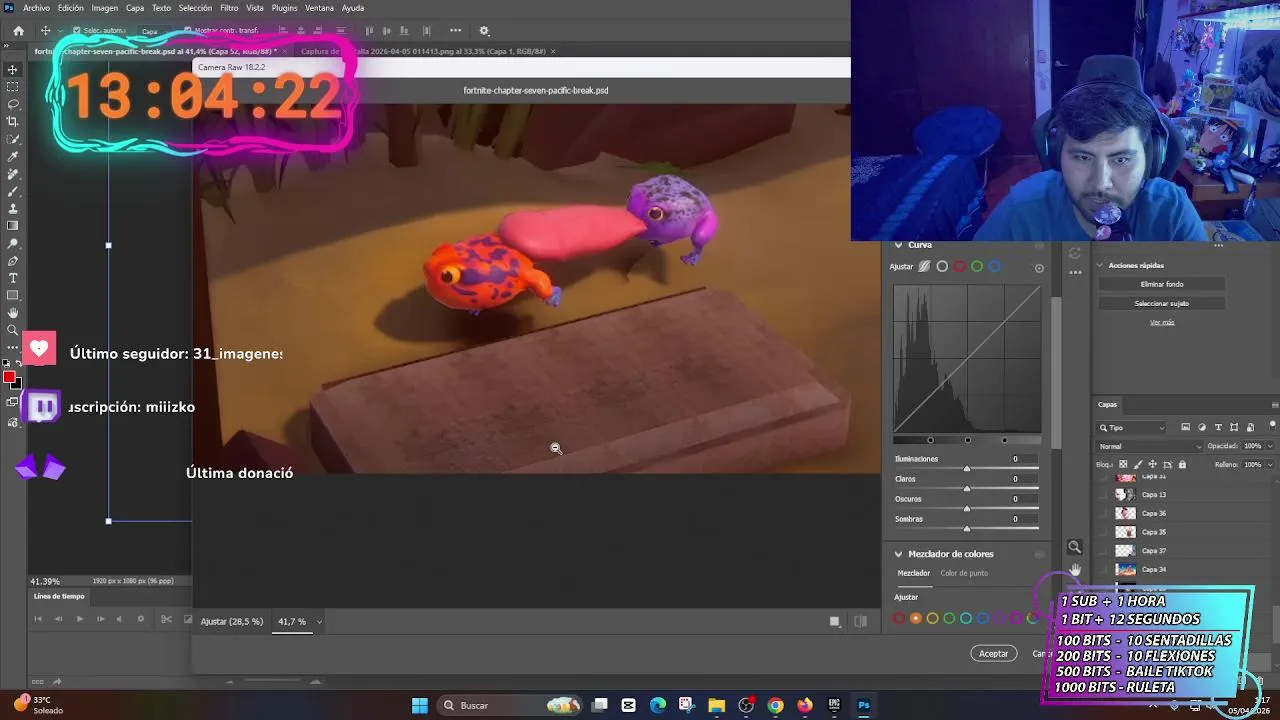The image size is (1280, 720).
Task: Select the orange color mixer swatch
Action: [915, 618]
